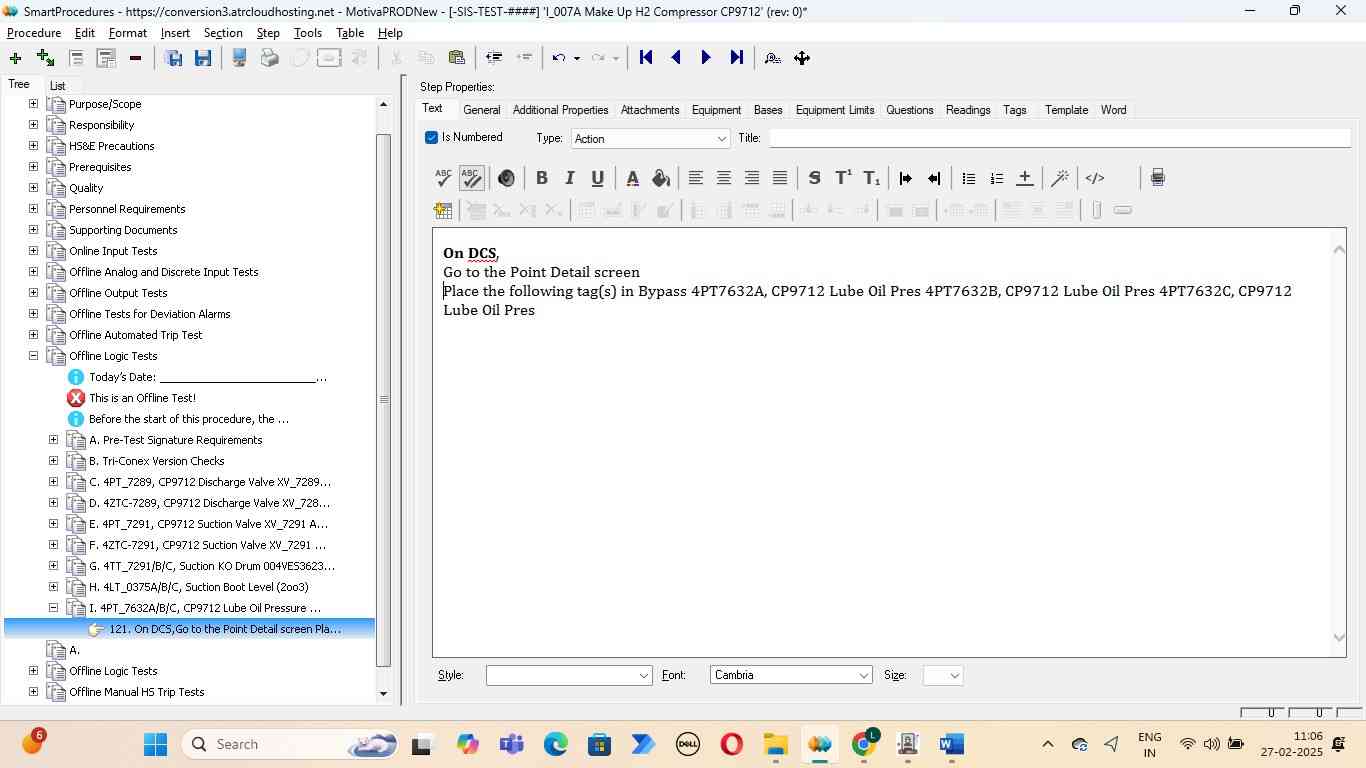Click the tree panel vertical scrollbar
This screenshot has height=768, width=1366.
(384, 399)
